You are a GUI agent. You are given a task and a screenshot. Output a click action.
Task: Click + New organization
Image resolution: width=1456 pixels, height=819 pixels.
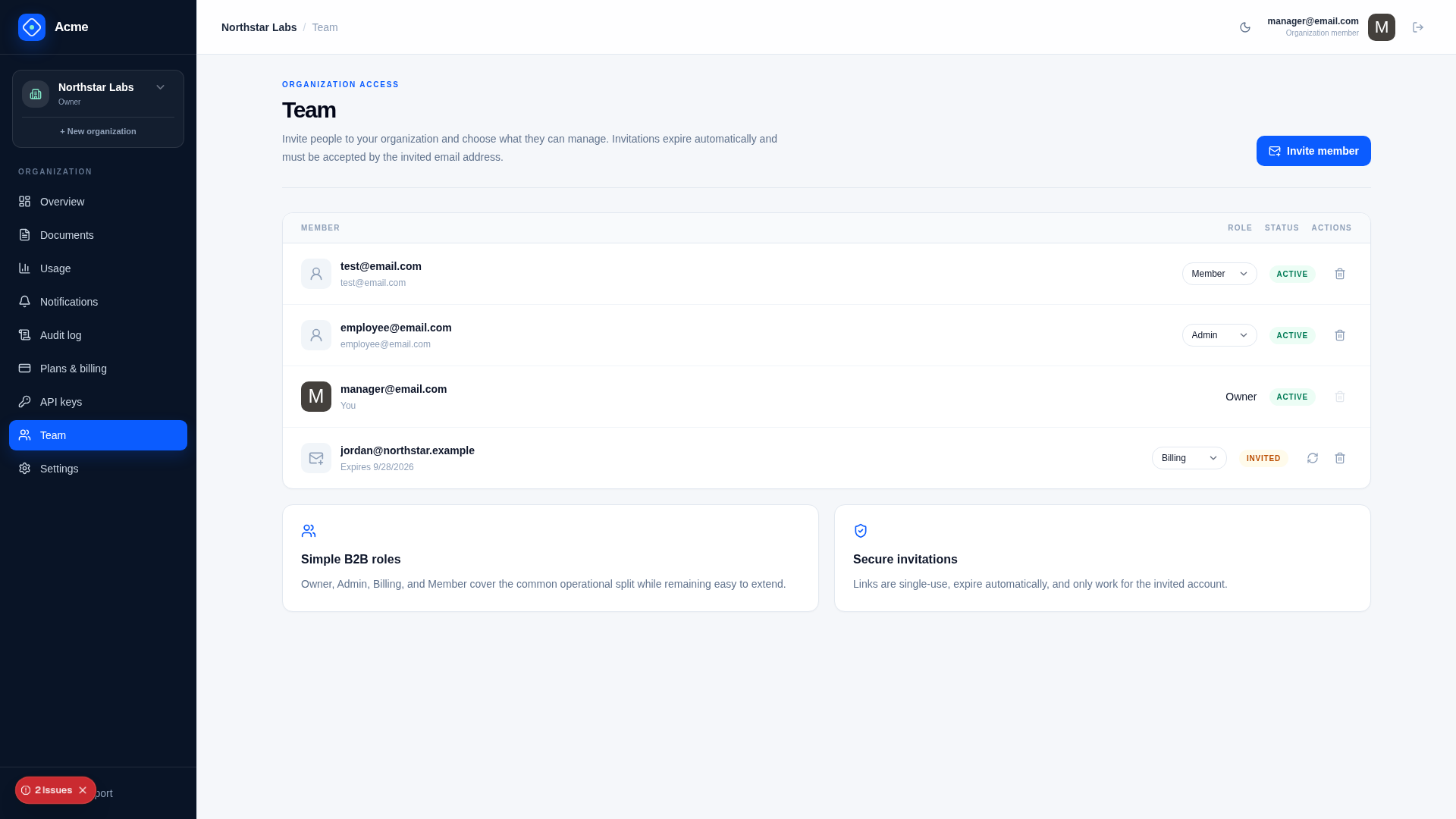click(98, 131)
